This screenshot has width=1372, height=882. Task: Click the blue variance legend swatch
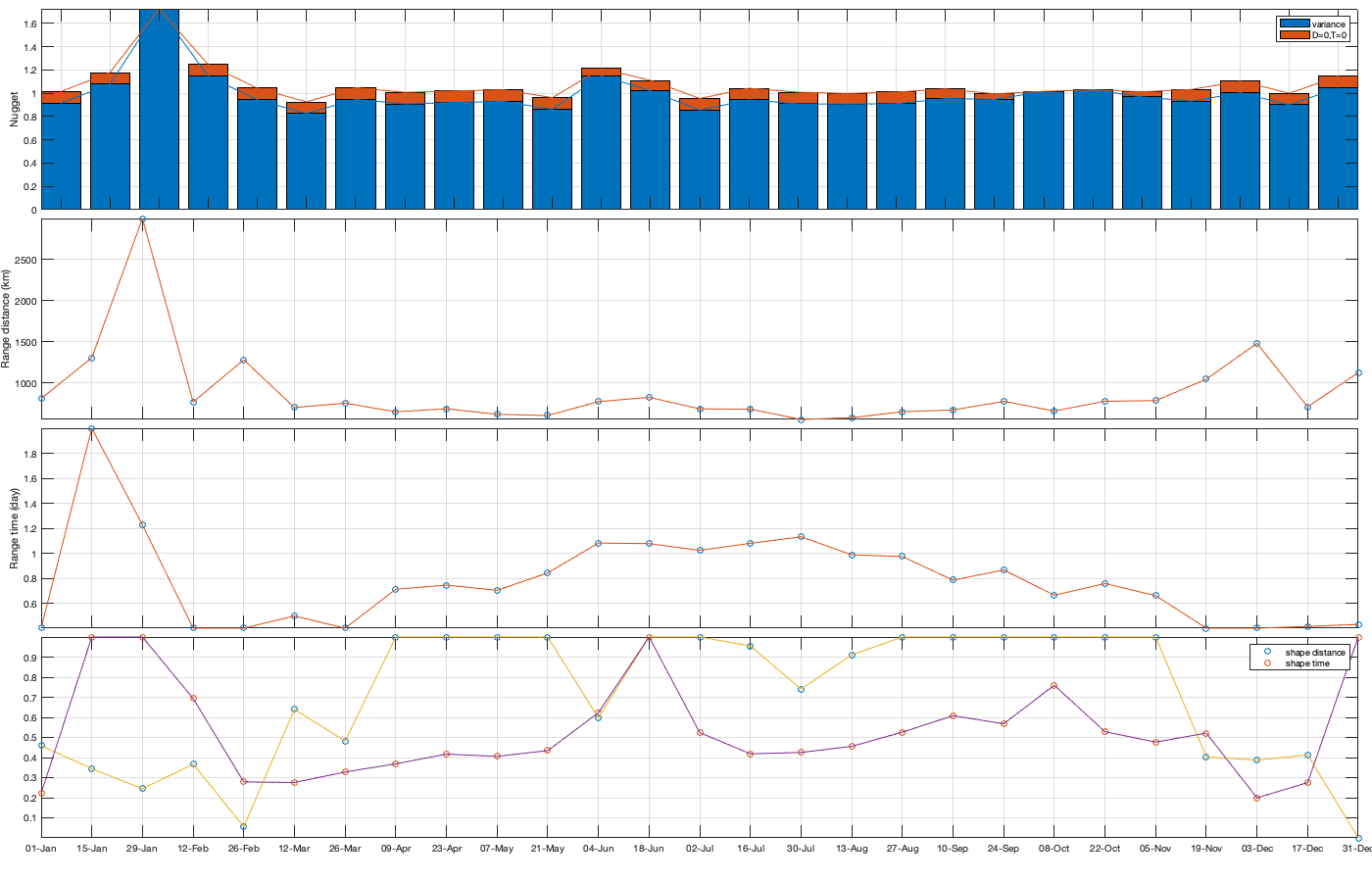pos(1294,24)
